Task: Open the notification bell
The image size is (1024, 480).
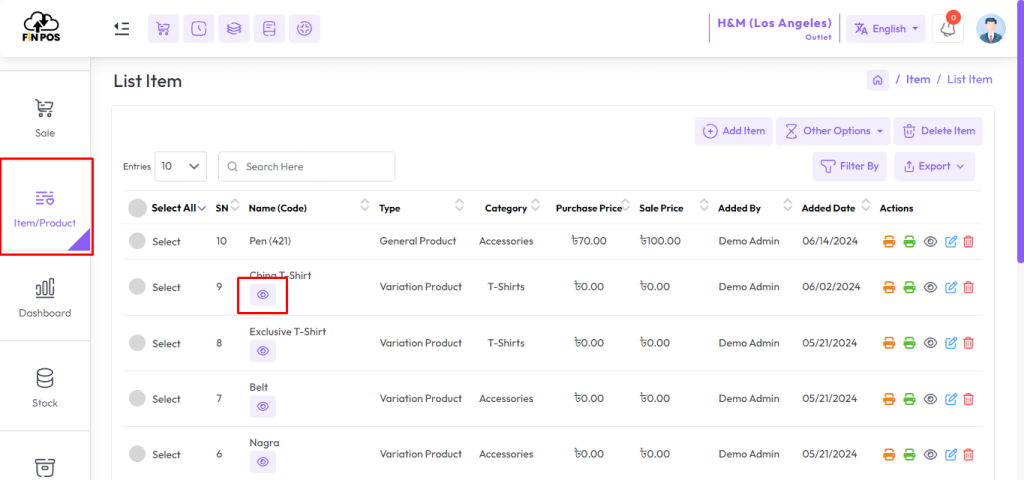Action: [x=948, y=29]
